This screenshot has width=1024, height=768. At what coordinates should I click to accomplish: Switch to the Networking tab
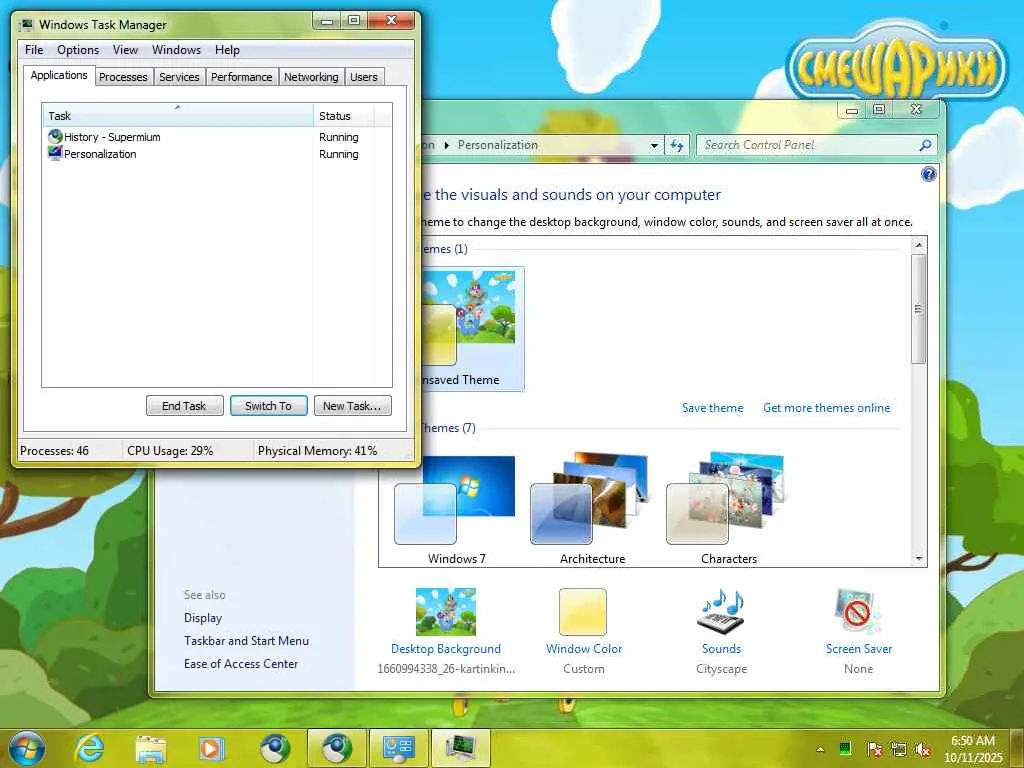(x=311, y=77)
